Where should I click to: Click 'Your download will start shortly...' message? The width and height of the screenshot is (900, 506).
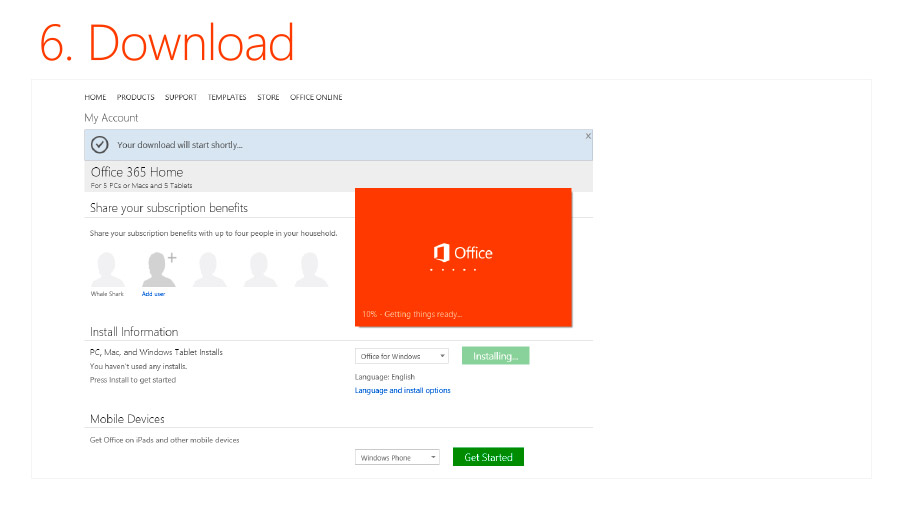coord(180,145)
